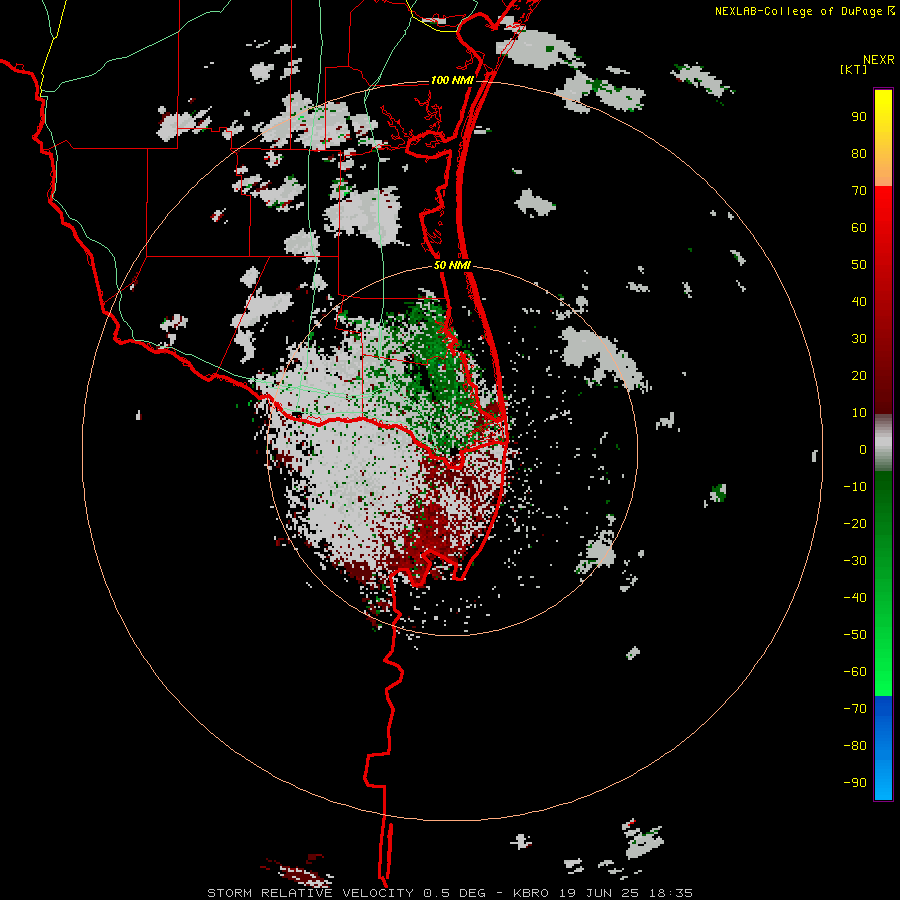Click the -30 value on the velocity scale
Image resolution: width=900 pixels, height=900 pixels.
point(855,561)
